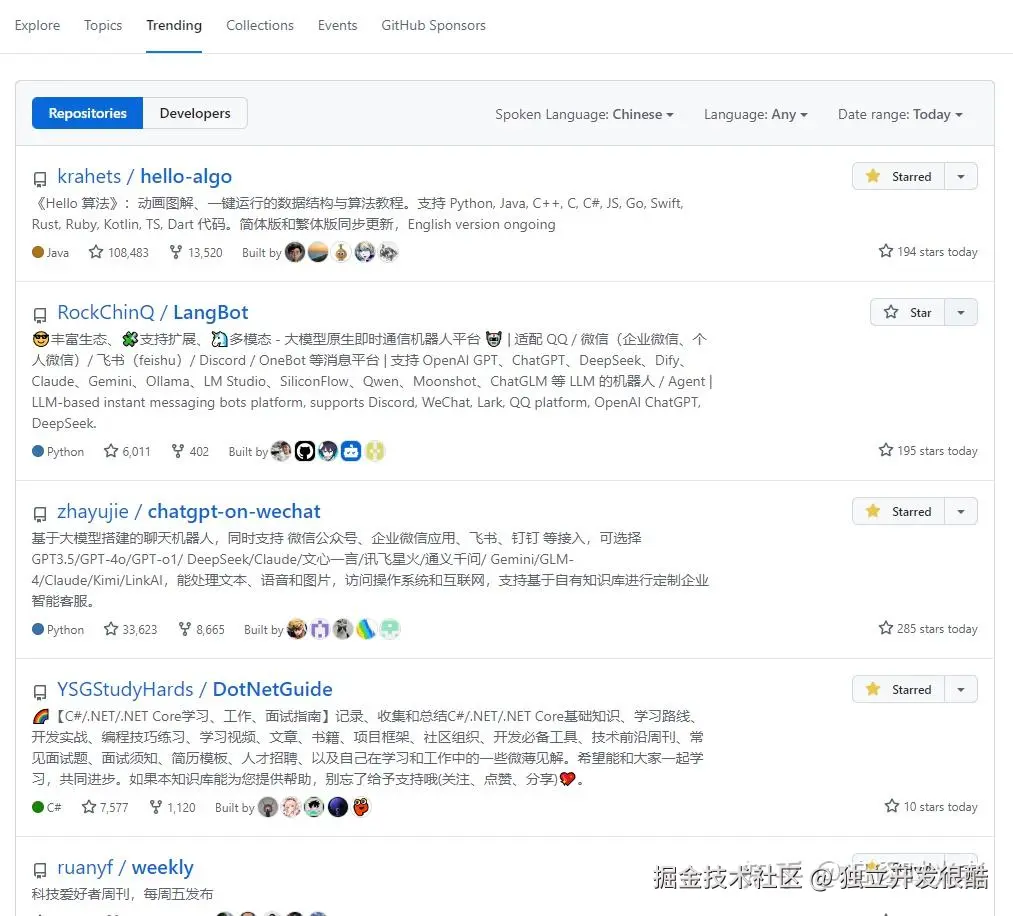Click repo icon beside krahets / hello-algo

(40, 179)
